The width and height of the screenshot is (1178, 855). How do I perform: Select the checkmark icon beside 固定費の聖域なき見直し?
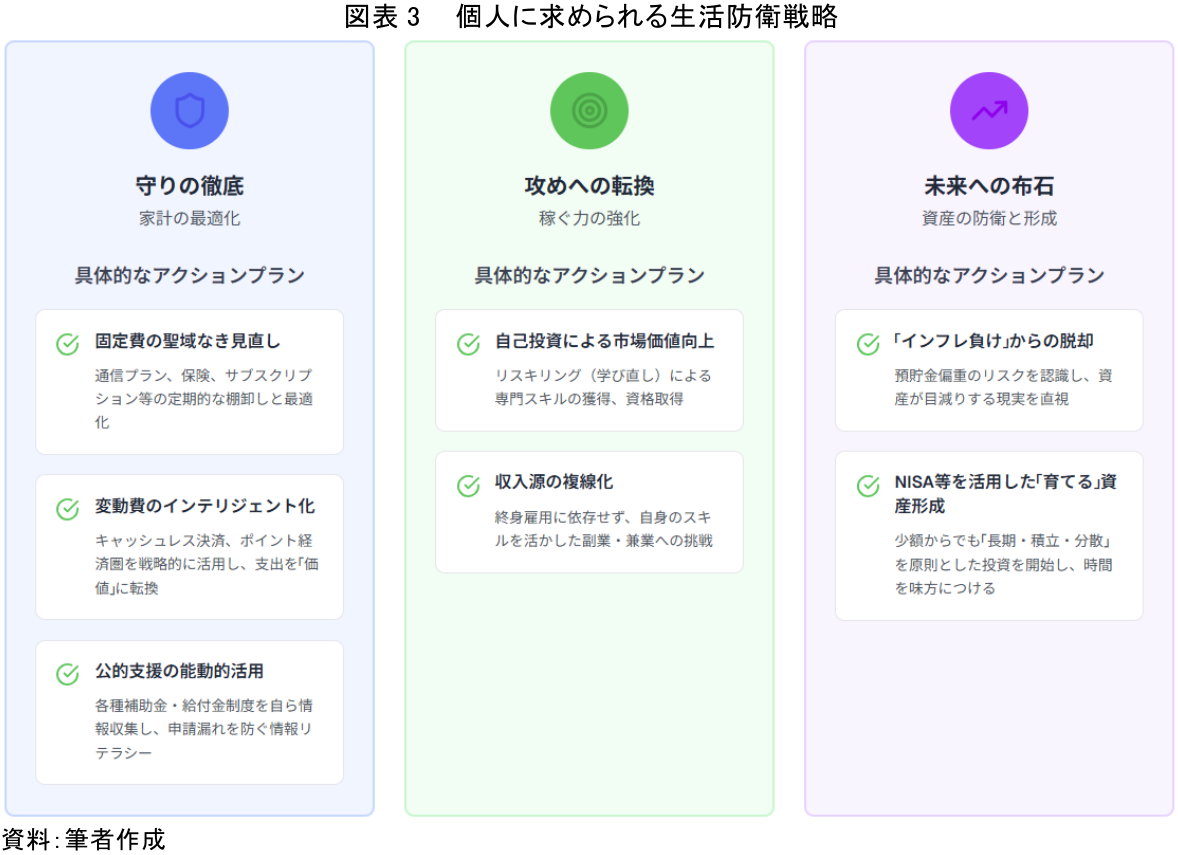[67, 344]
